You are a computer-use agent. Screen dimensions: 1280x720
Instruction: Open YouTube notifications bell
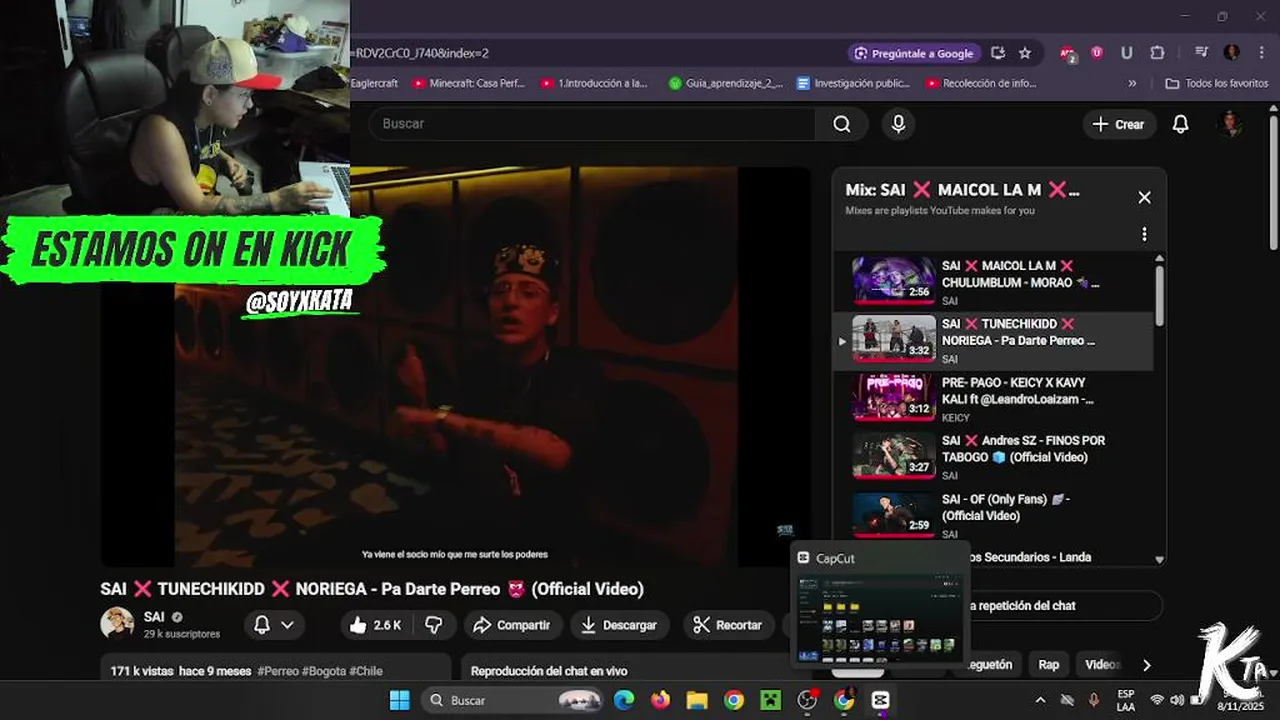[1180, 124]
